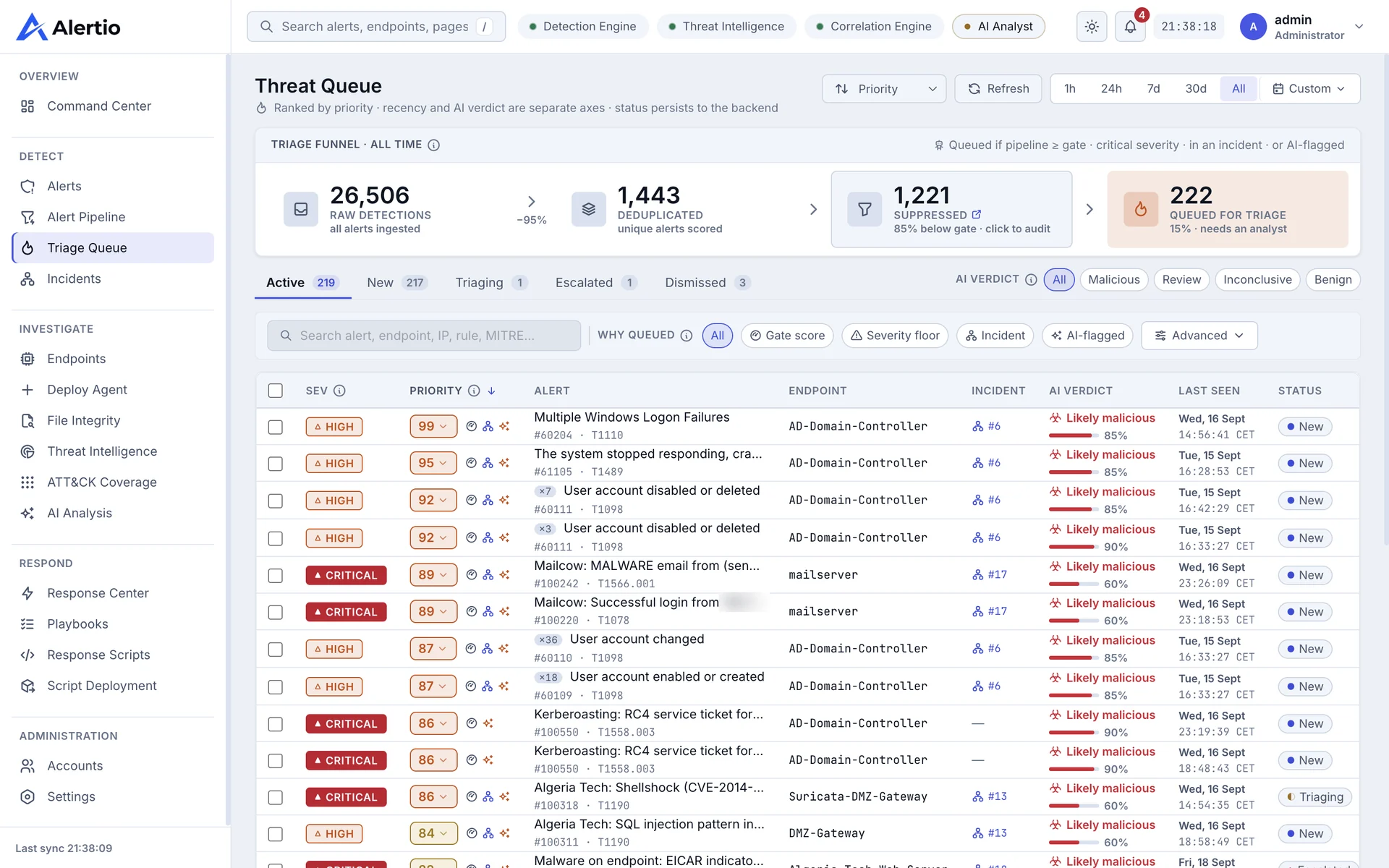Filter queue by Severity floor
Viewport: 1389px width, 868px height.
tap(895, 336)
